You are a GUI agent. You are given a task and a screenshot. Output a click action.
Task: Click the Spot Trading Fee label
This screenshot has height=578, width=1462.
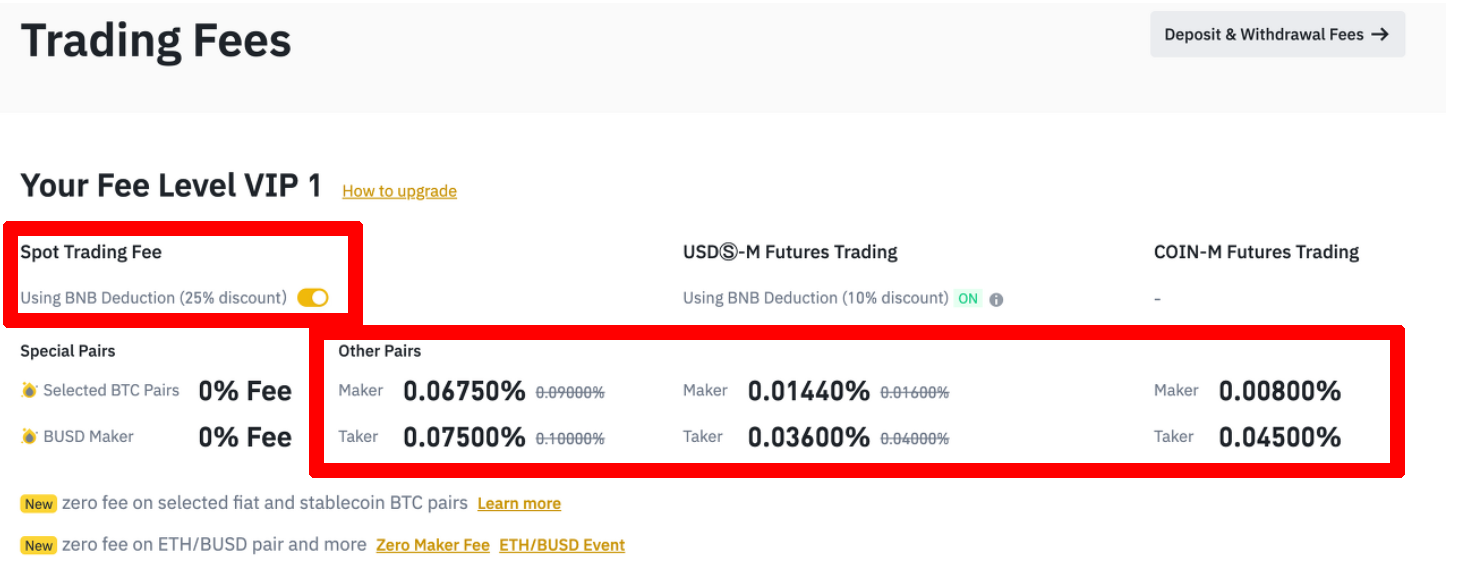(91, 252)
